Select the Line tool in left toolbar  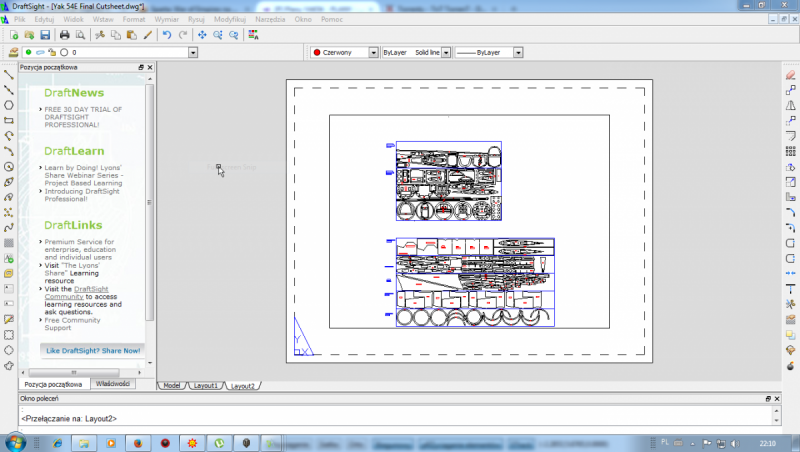pos(8,73)
